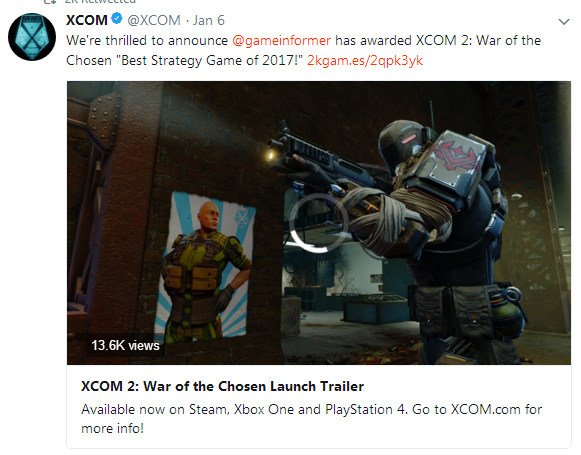
Task: Click the card description mentioning Steam and Xbox One
Action: 311,419
